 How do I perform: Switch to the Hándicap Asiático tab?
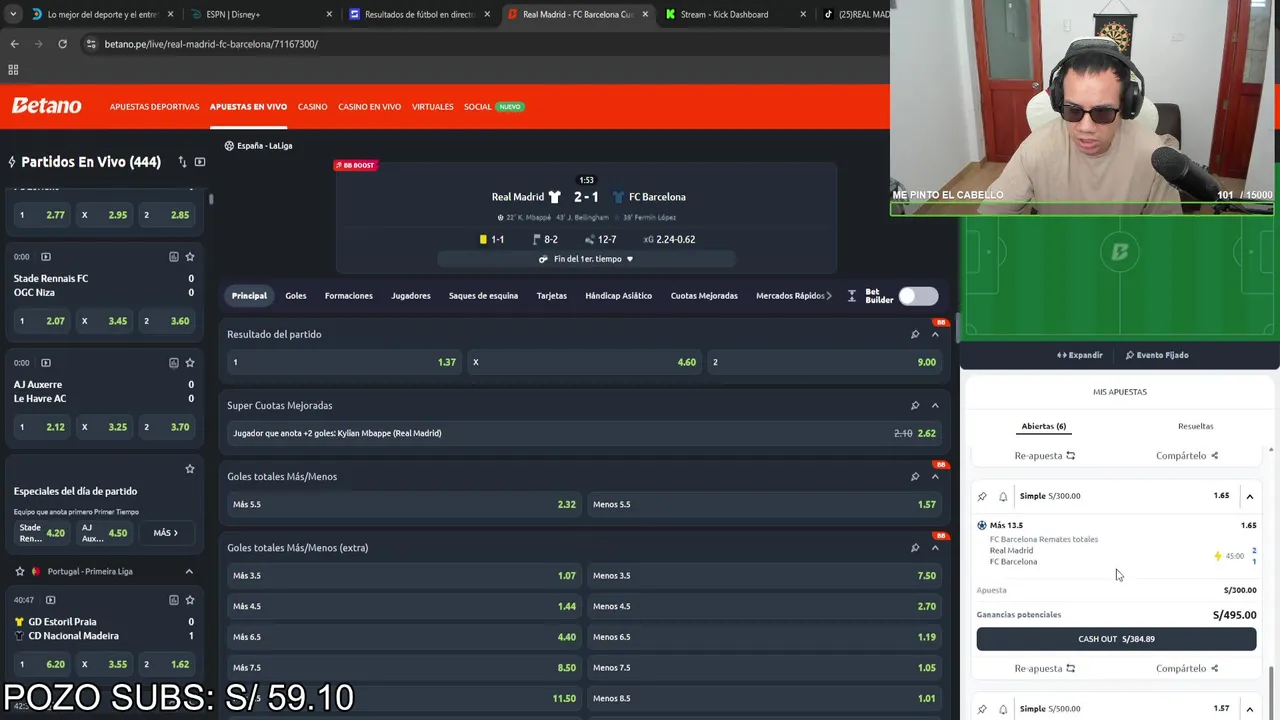[618, 296]
